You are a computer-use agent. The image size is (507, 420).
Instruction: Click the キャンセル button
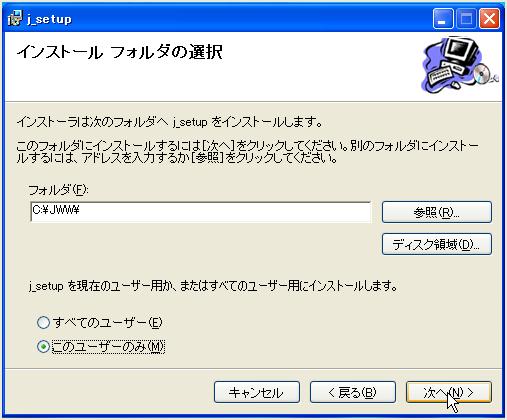pos(257,392)
